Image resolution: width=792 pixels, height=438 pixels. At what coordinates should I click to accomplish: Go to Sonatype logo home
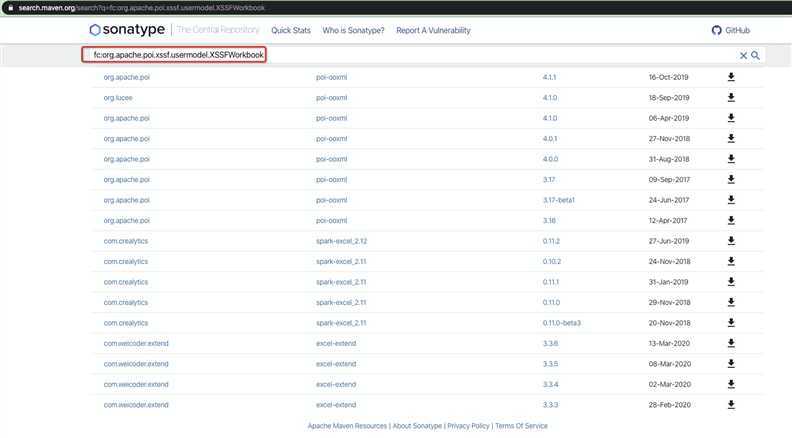click(x=127, y=30)
